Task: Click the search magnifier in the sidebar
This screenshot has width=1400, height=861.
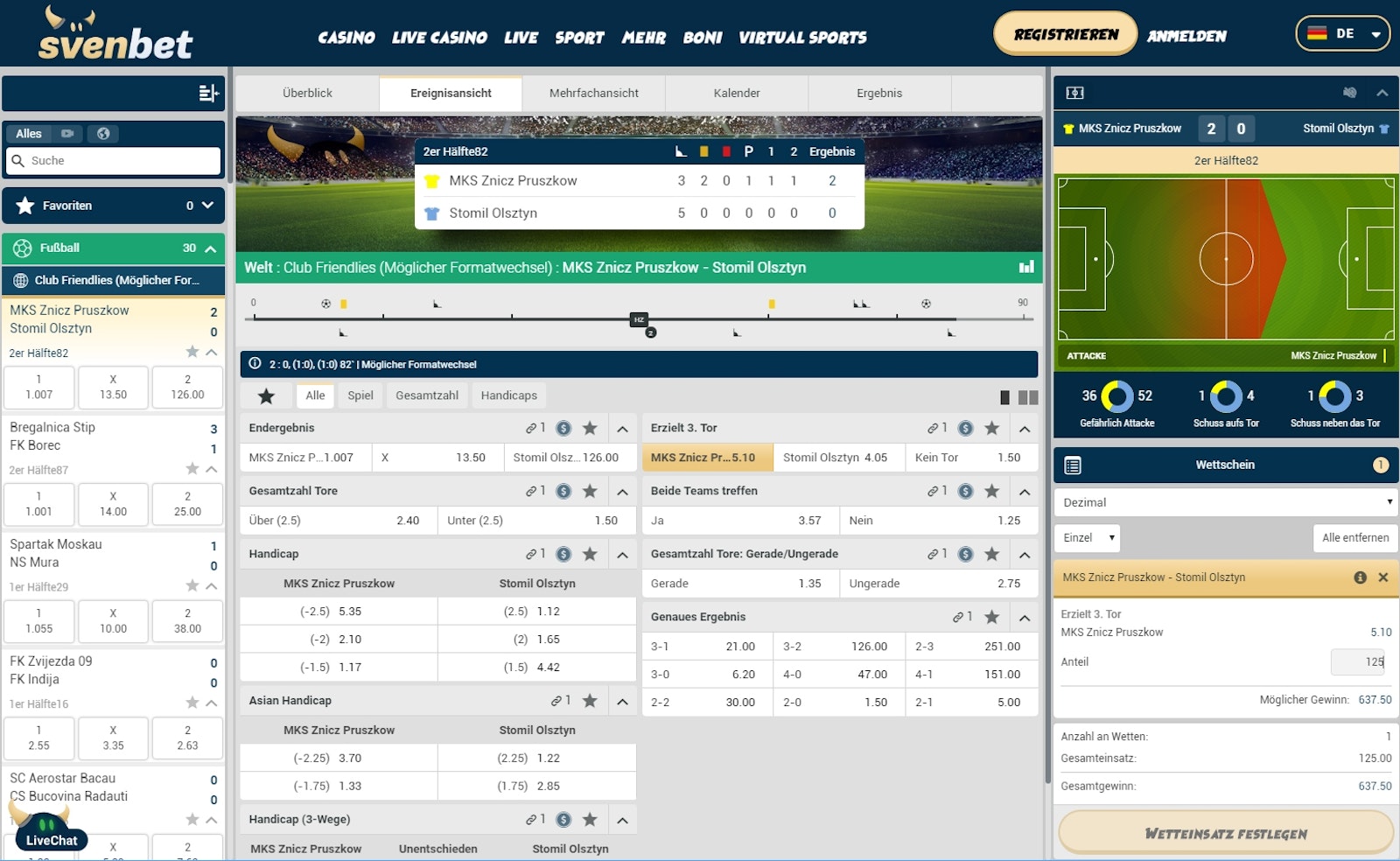Action: click(19, 161)
